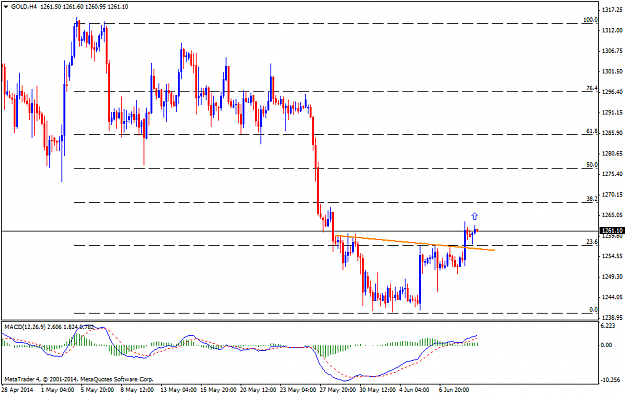
Task: Click the 76.4 Fibonacci level label
Action: point(592,88)
